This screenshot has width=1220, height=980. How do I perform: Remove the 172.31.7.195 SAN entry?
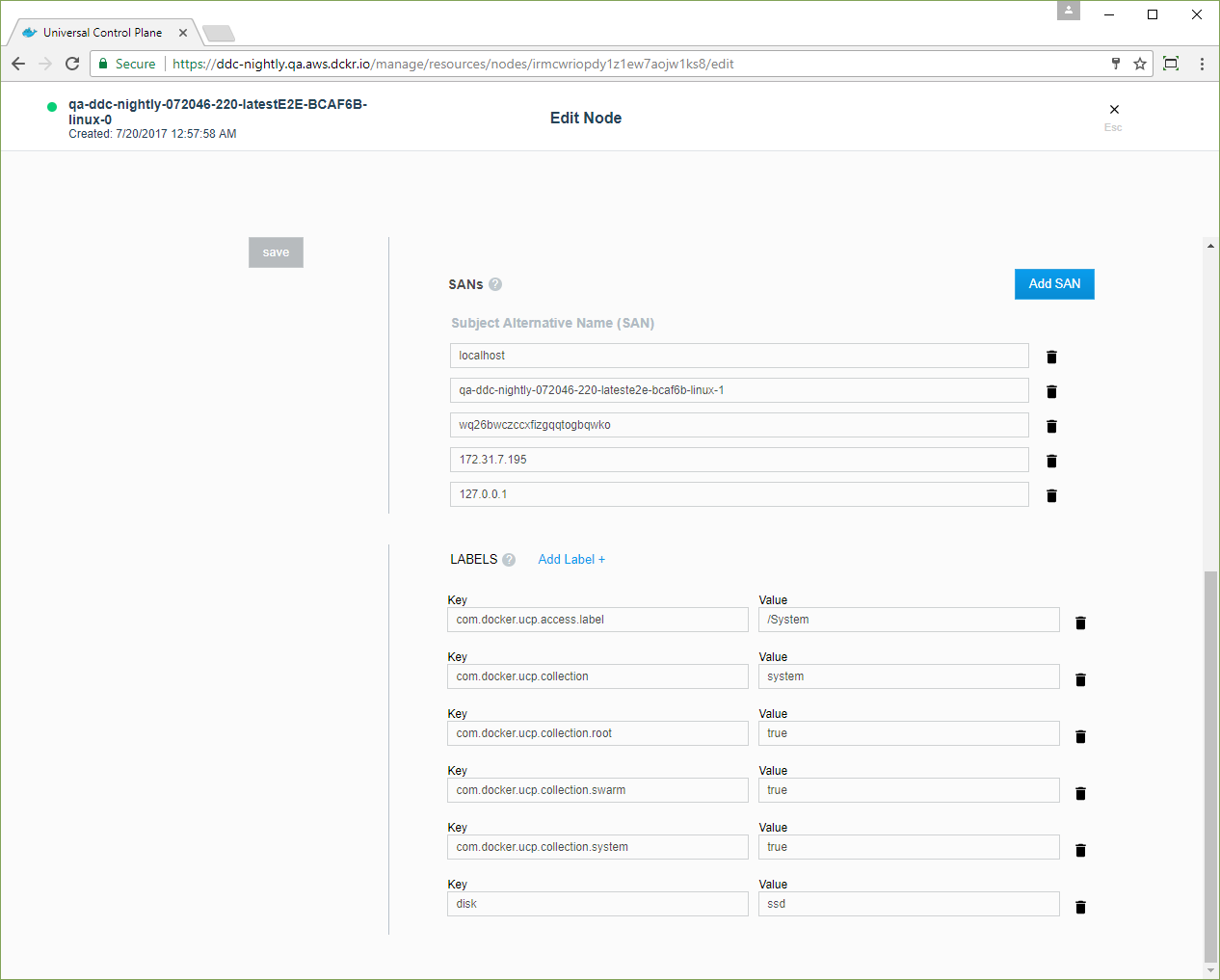(x=1051, y=461)
